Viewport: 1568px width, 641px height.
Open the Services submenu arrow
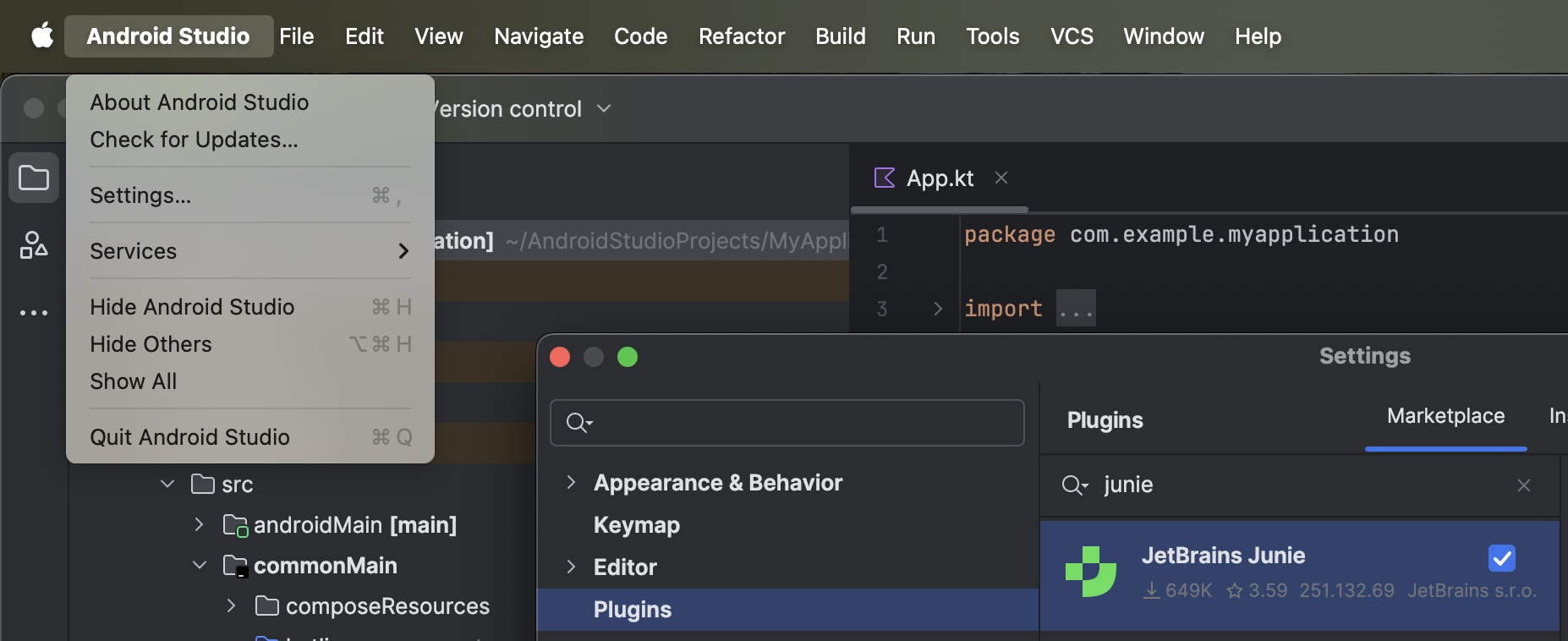coord(403,251)
